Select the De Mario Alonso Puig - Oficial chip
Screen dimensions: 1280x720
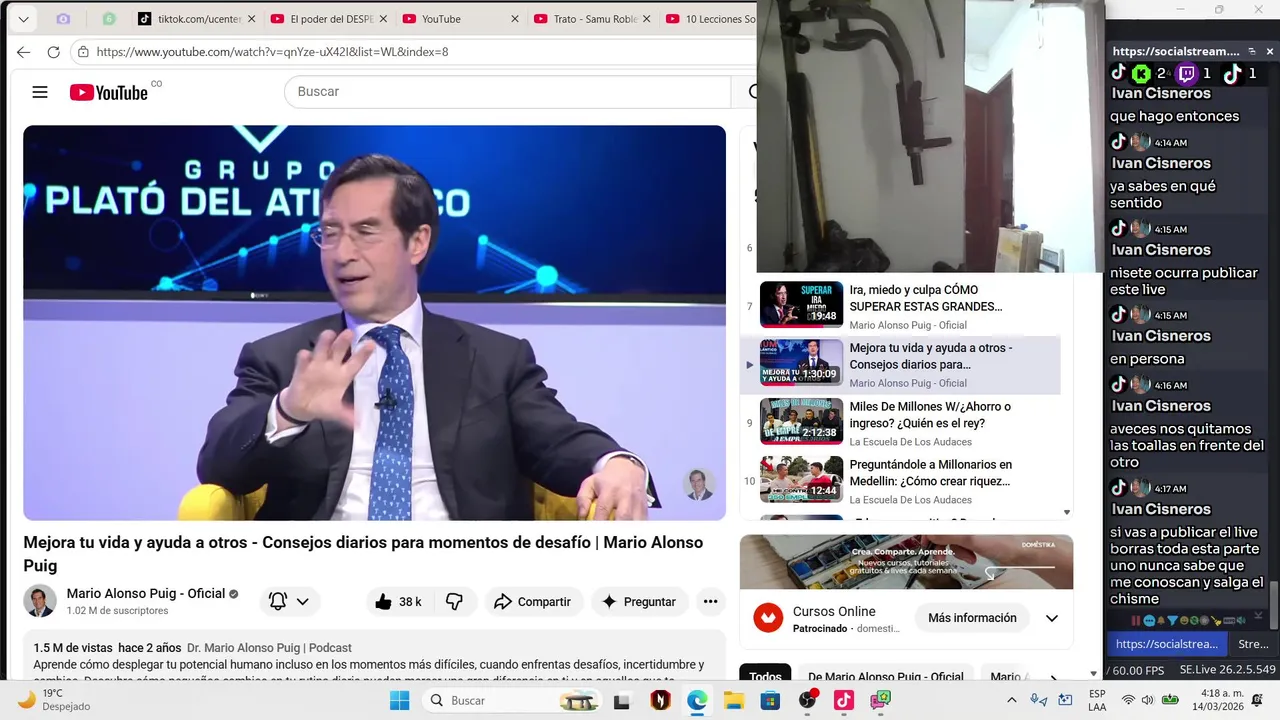pos(886,677)
